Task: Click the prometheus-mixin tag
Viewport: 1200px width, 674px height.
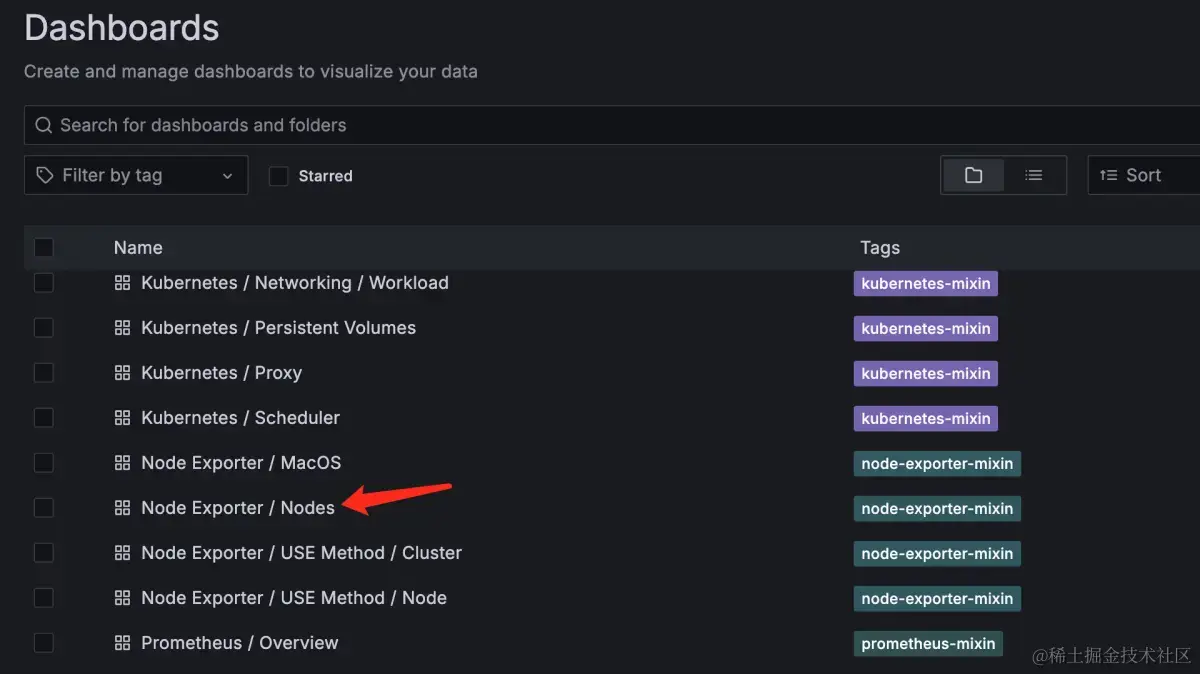Action: pyautogui.click(x=928, y=643)
